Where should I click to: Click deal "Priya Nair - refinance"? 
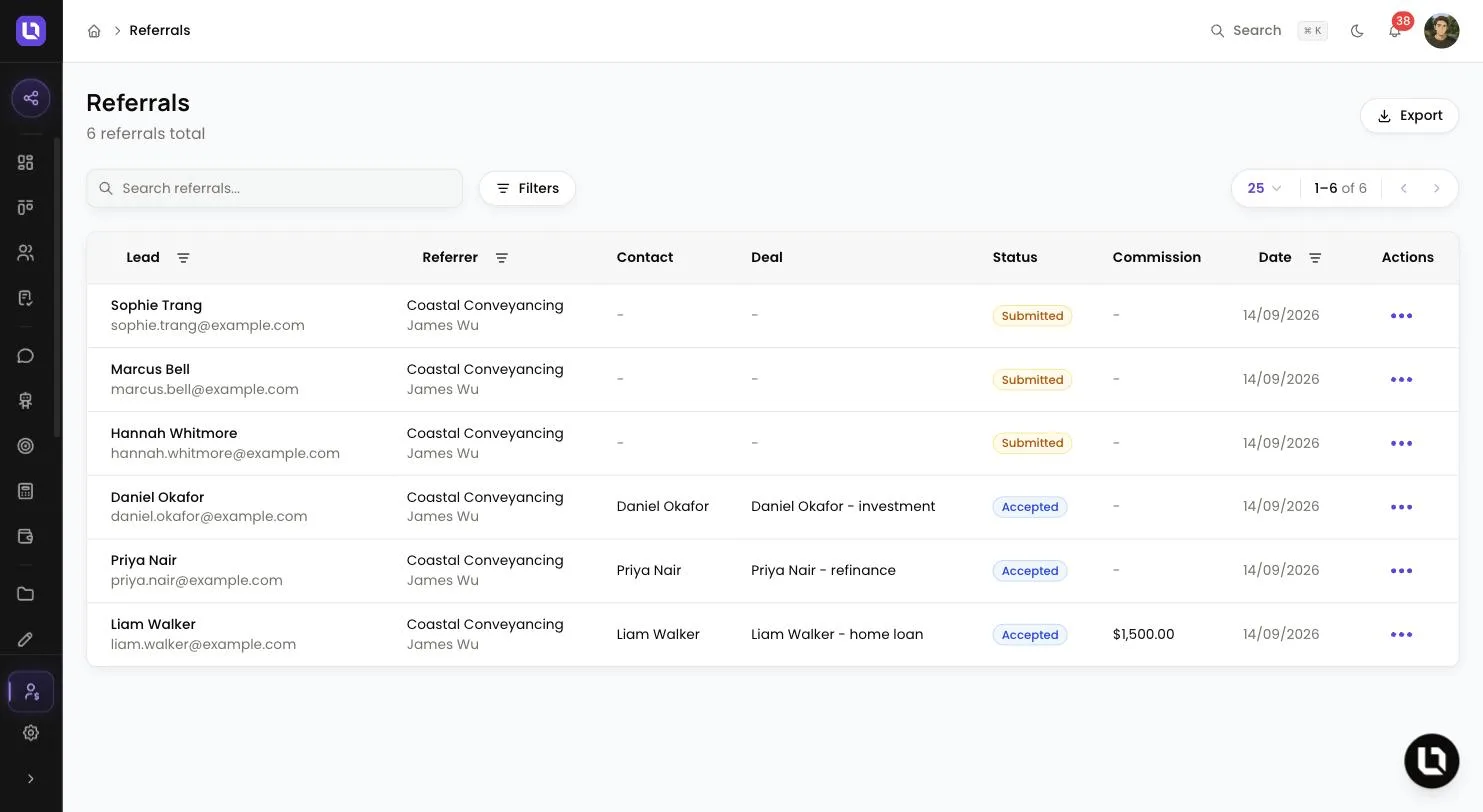pyautogui.click(x=823, y=571)
